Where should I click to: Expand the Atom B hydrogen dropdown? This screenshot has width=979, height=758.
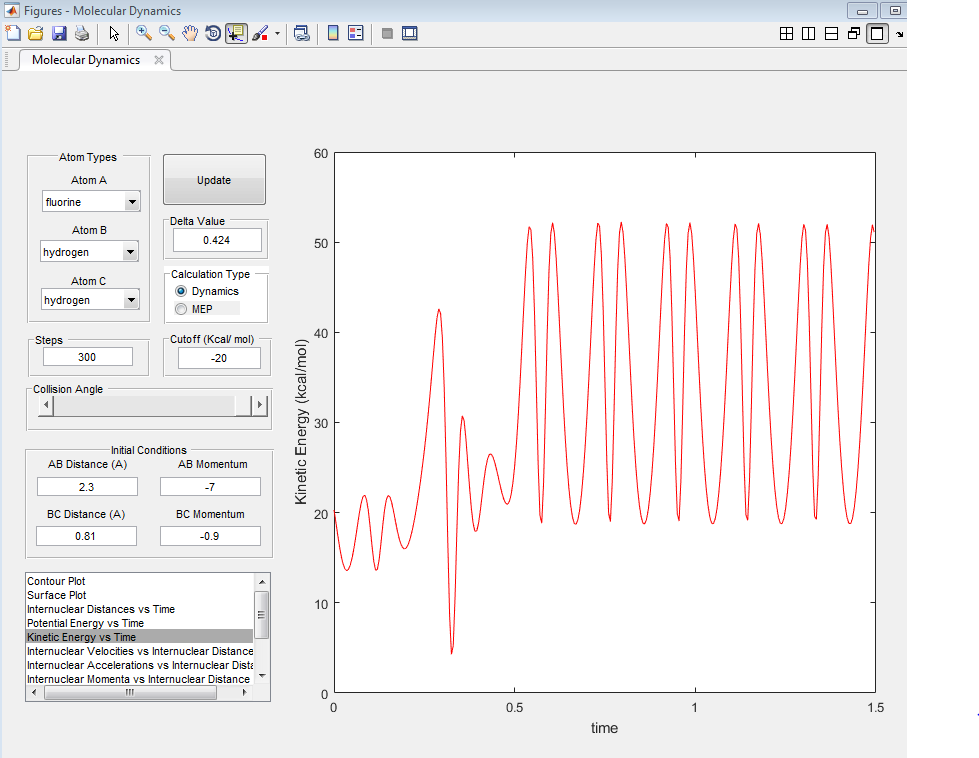coord(130,253)
